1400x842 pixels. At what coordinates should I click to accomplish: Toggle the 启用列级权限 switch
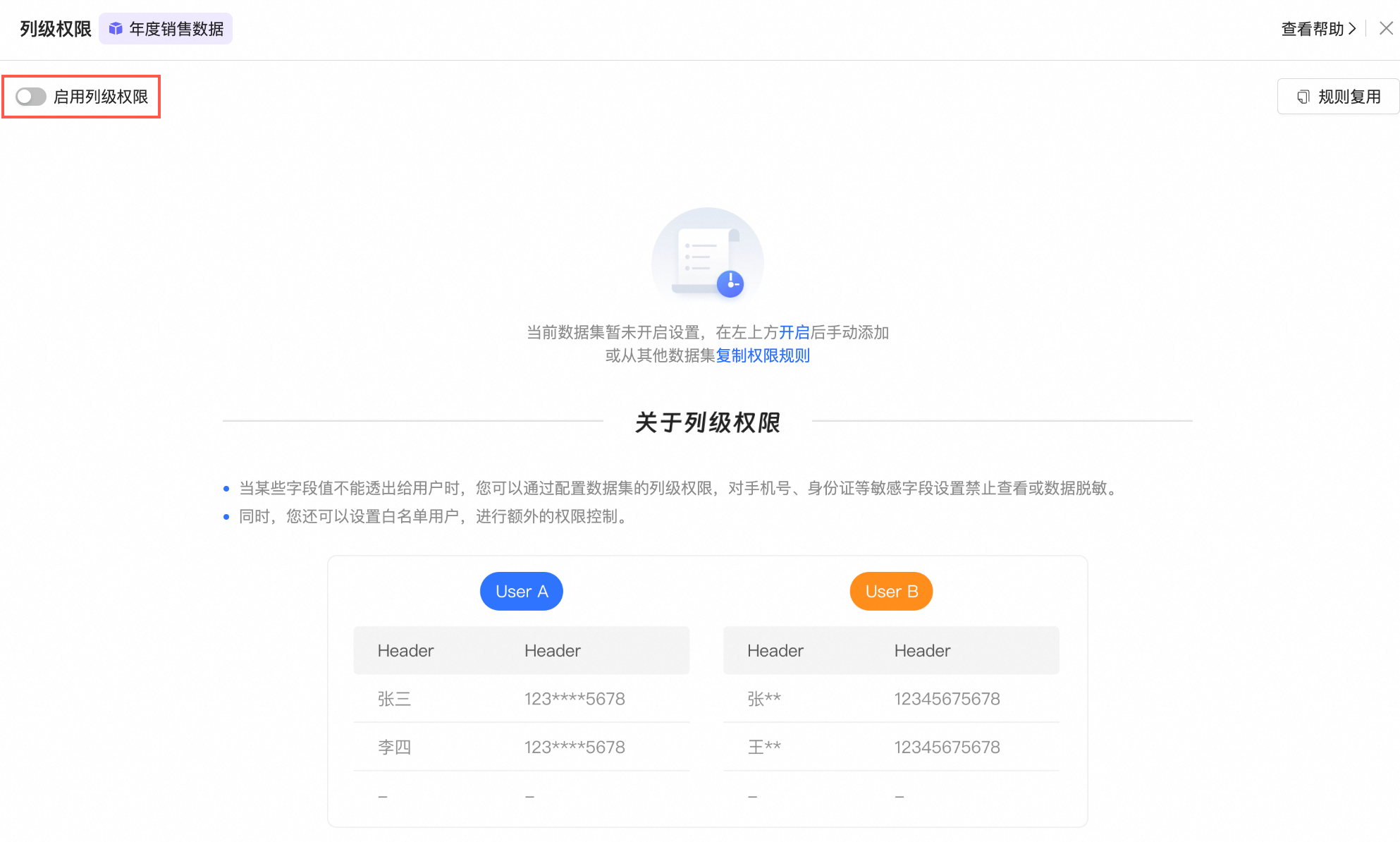[31, 97]
